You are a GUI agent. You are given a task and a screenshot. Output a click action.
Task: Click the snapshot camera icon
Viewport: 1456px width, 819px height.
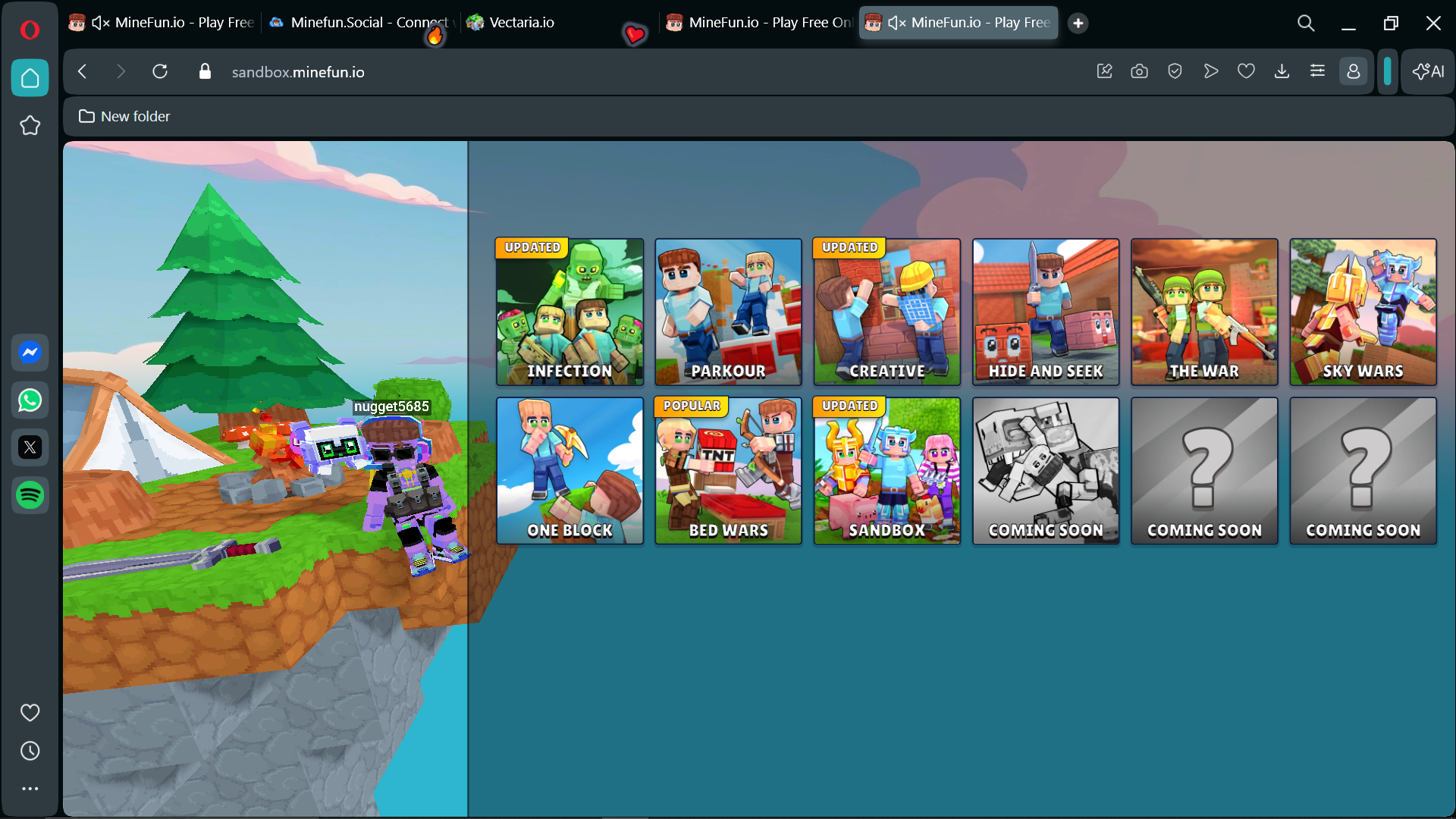point(1139,71)
